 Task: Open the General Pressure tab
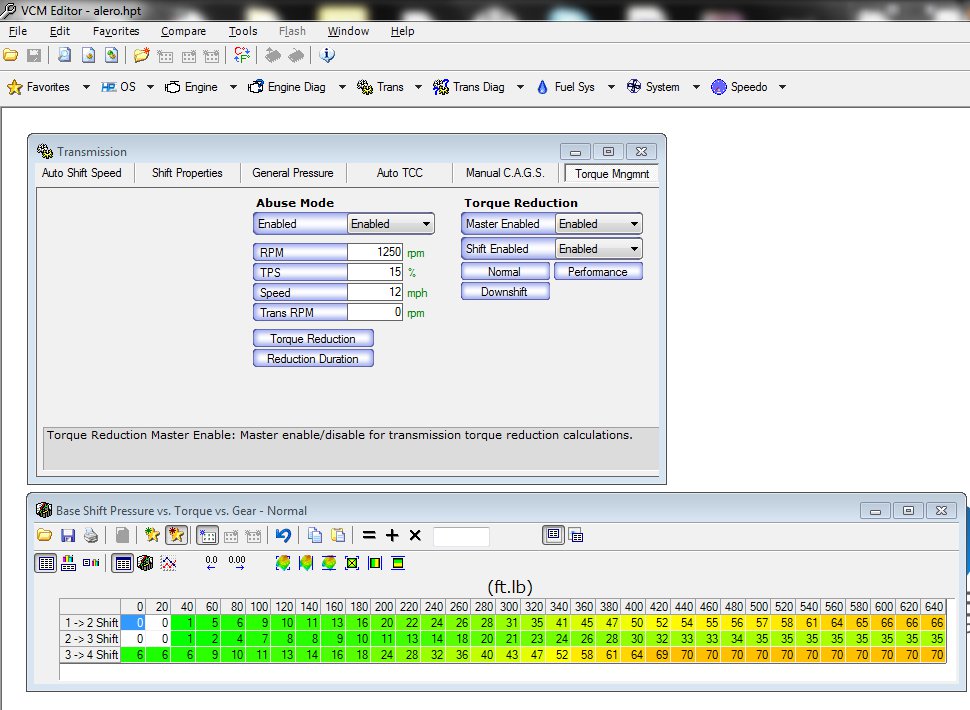click(292, 173)
